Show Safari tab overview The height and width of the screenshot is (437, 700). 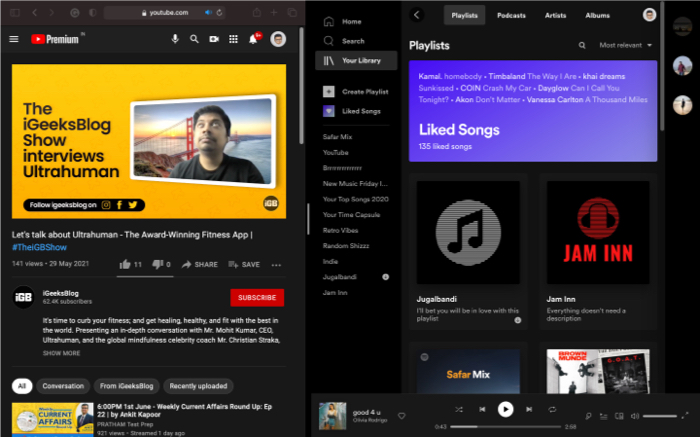(x=292, y=12)
